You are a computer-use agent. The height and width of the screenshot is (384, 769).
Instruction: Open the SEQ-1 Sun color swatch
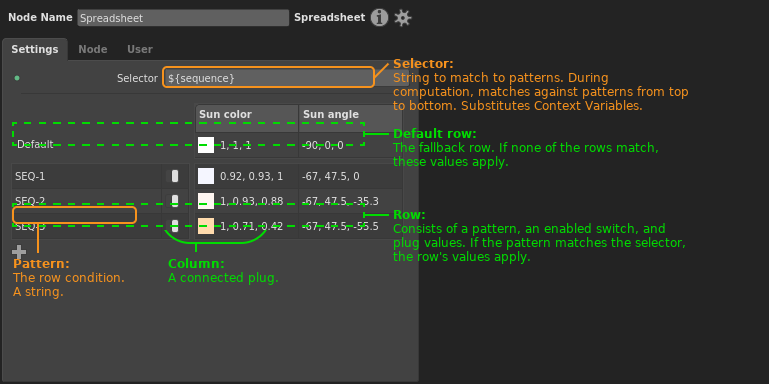(206, 176)
